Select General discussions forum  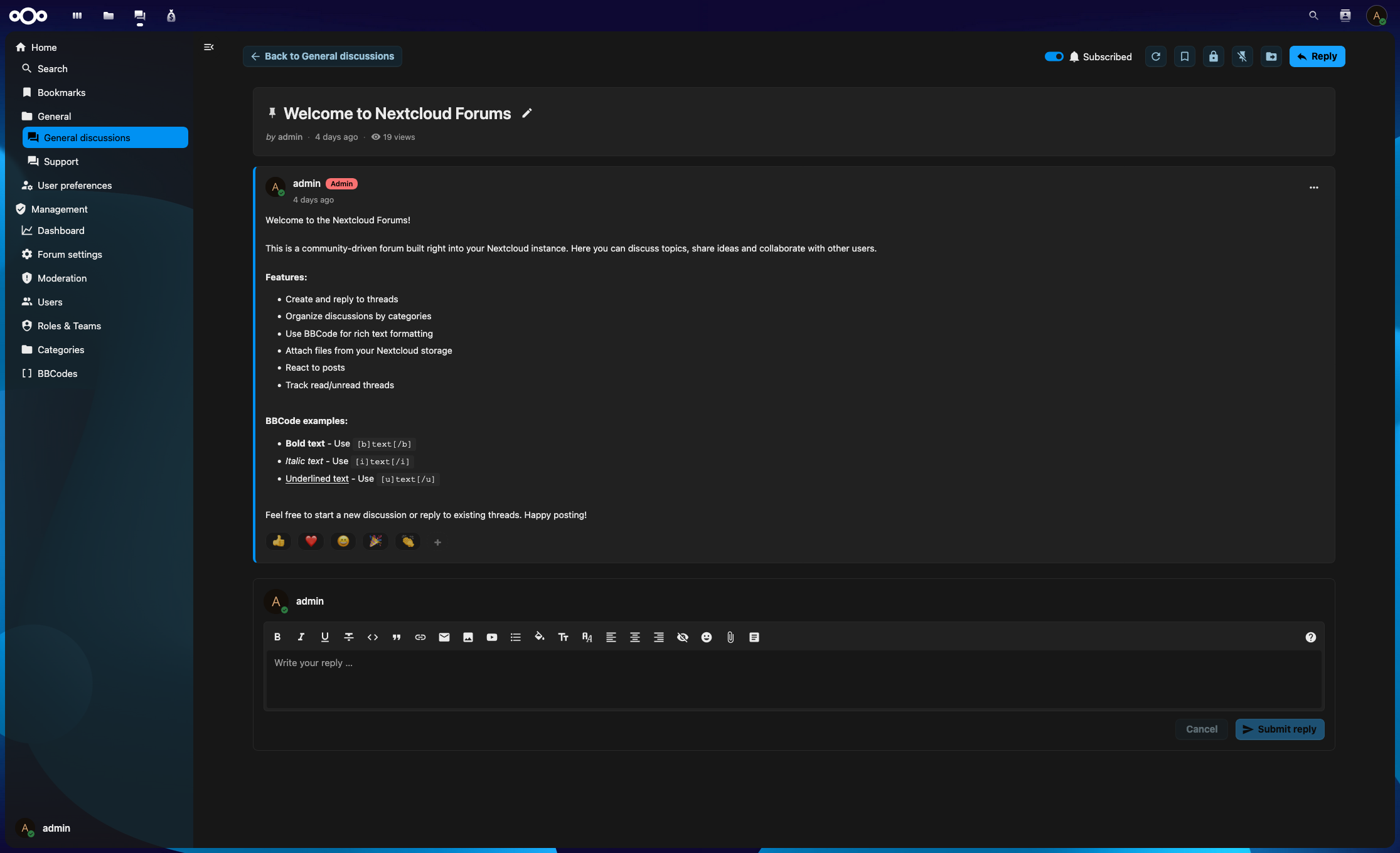[105, 138]
